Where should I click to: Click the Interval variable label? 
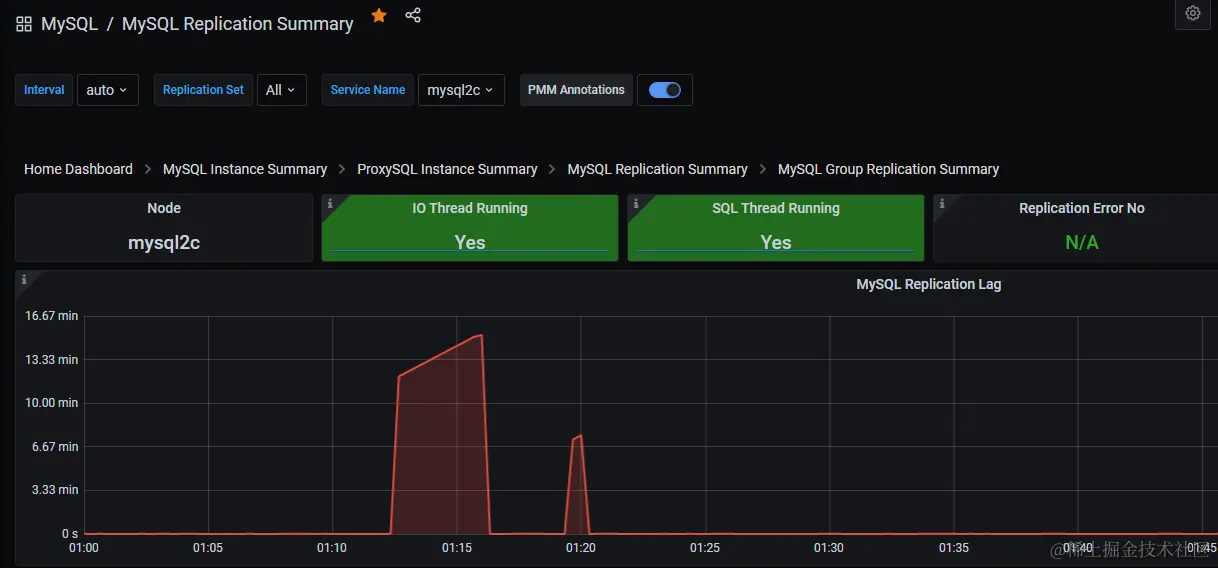pyautogui.click(x=44, y=90)
